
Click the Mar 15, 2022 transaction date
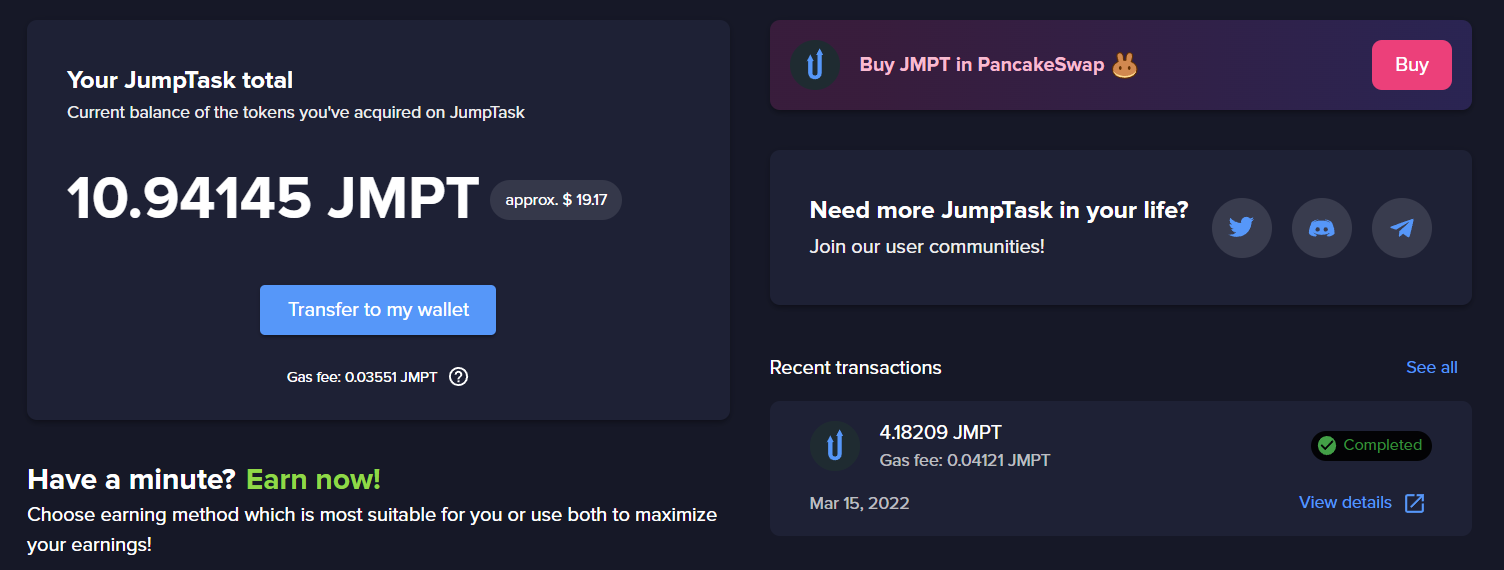(x=859, y=503)
